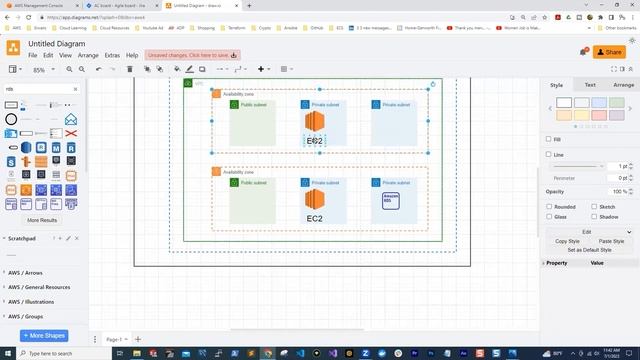Click zoom out magnifier in toolbar
This screenshot has width=640, height=360.
coord(82,69)
